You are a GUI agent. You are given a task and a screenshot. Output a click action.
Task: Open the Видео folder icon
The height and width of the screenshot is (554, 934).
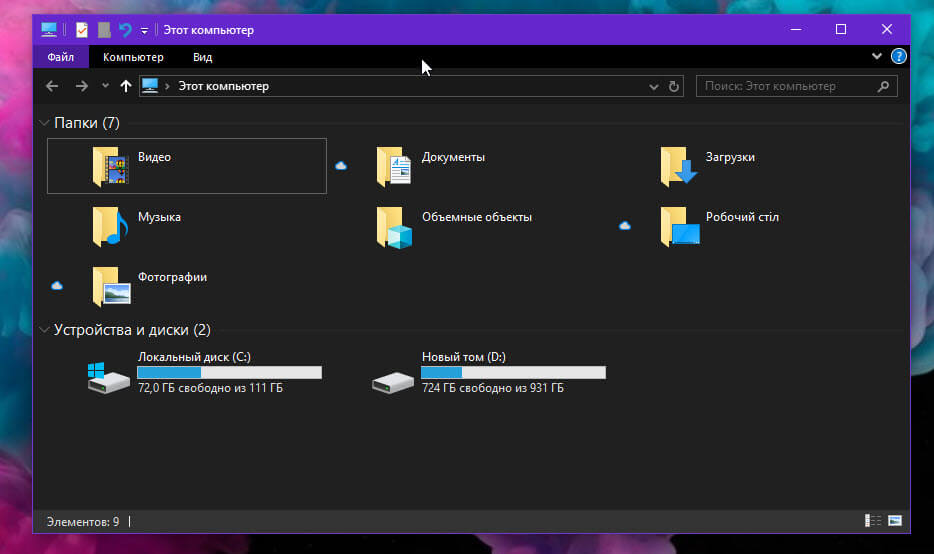pos(110,167)
